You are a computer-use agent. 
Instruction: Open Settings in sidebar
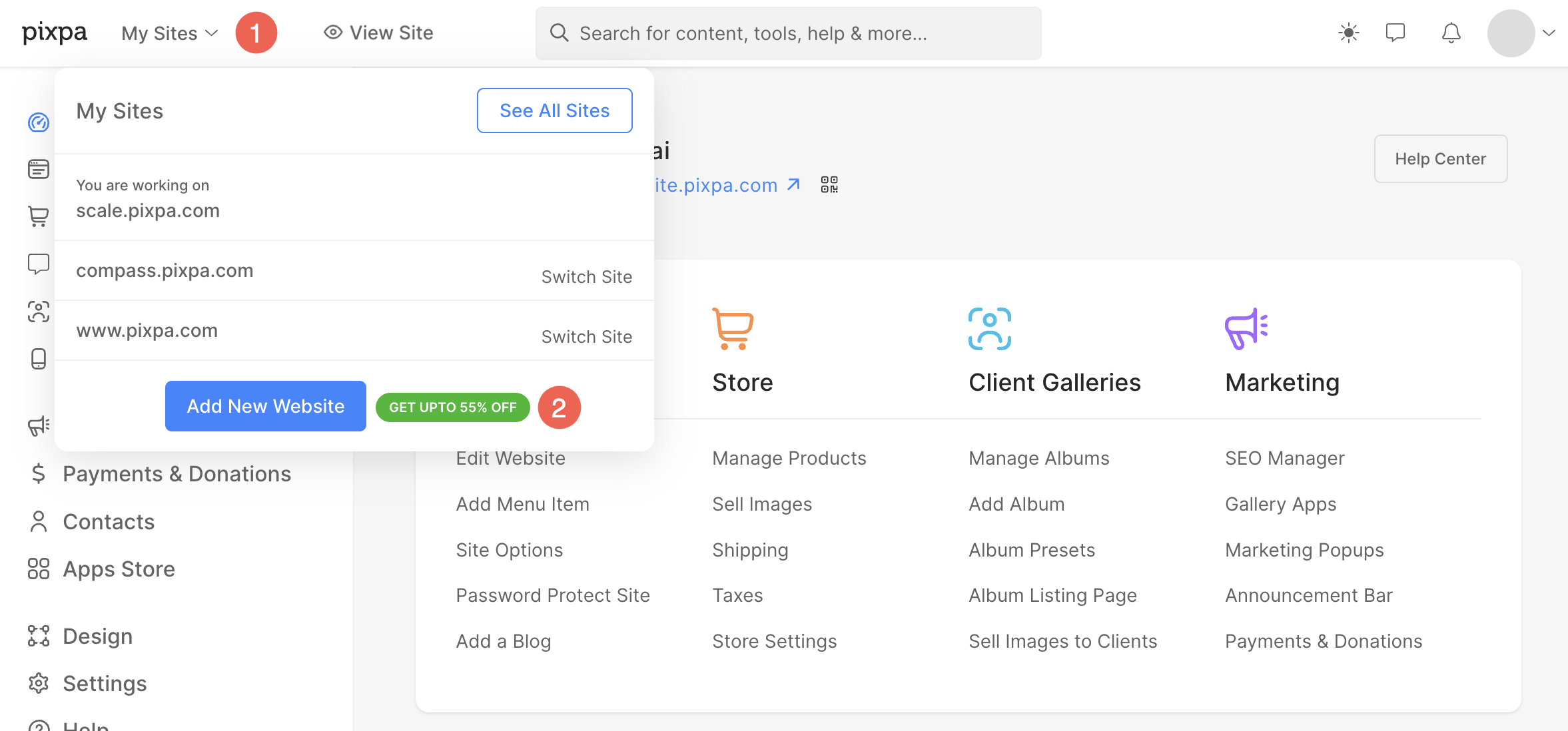[105, 683]
